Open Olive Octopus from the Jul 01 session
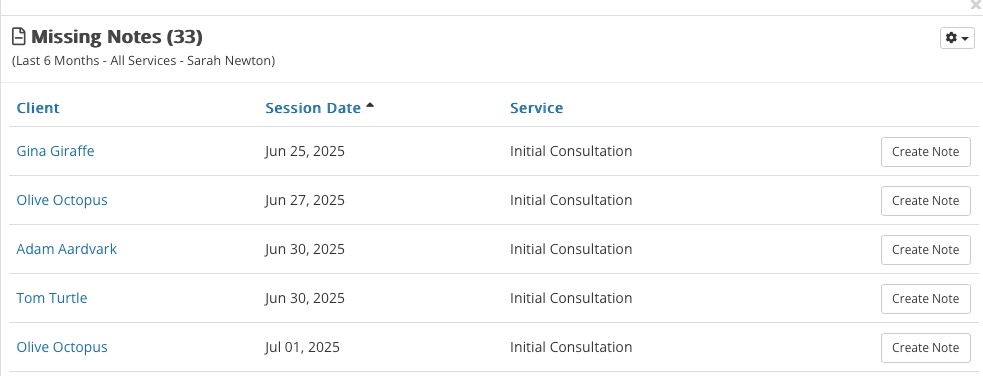Viewport: 983px width, 376px height. [x=62, y=347]
